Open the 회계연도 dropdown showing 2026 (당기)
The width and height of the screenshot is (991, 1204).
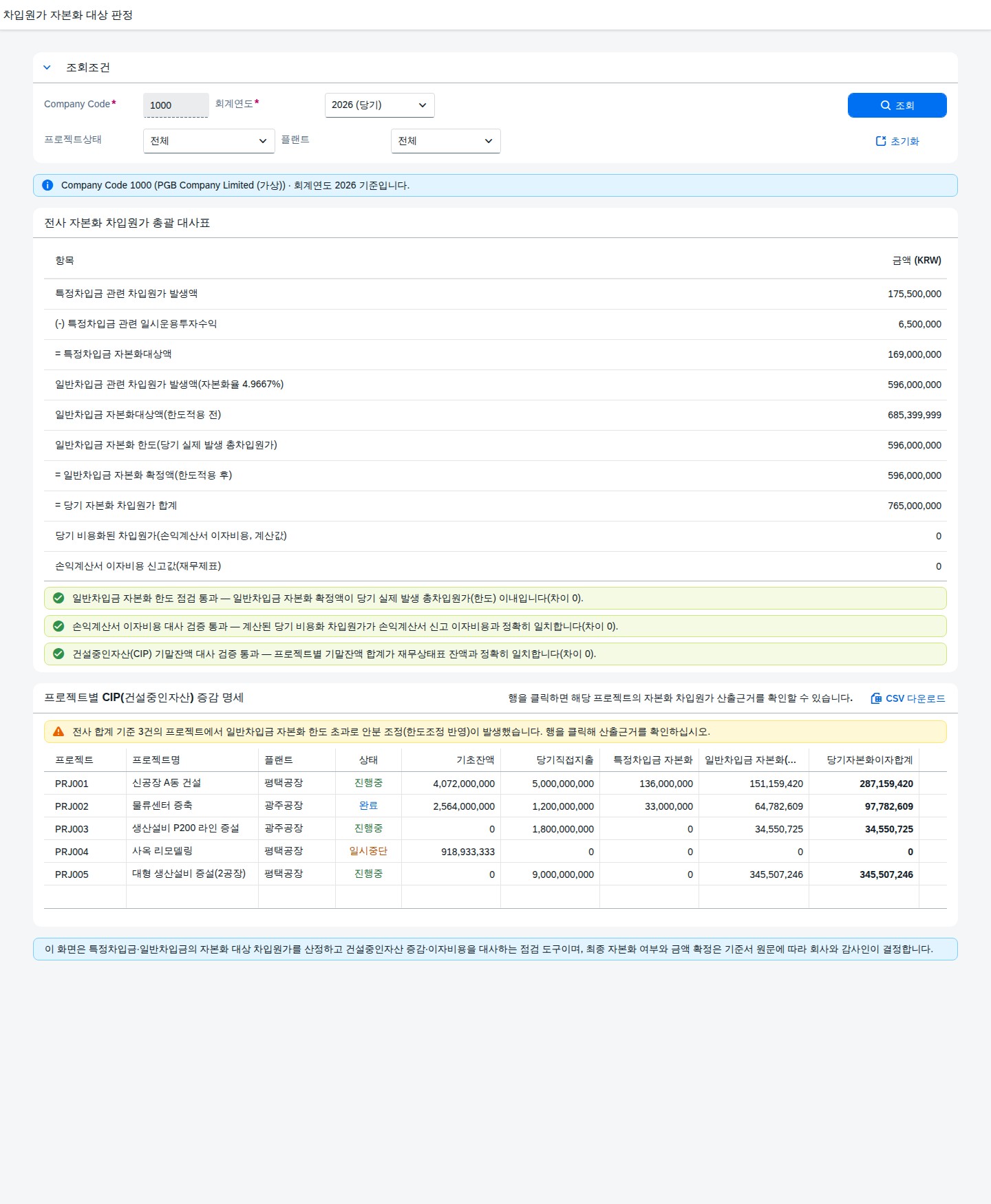379,105
